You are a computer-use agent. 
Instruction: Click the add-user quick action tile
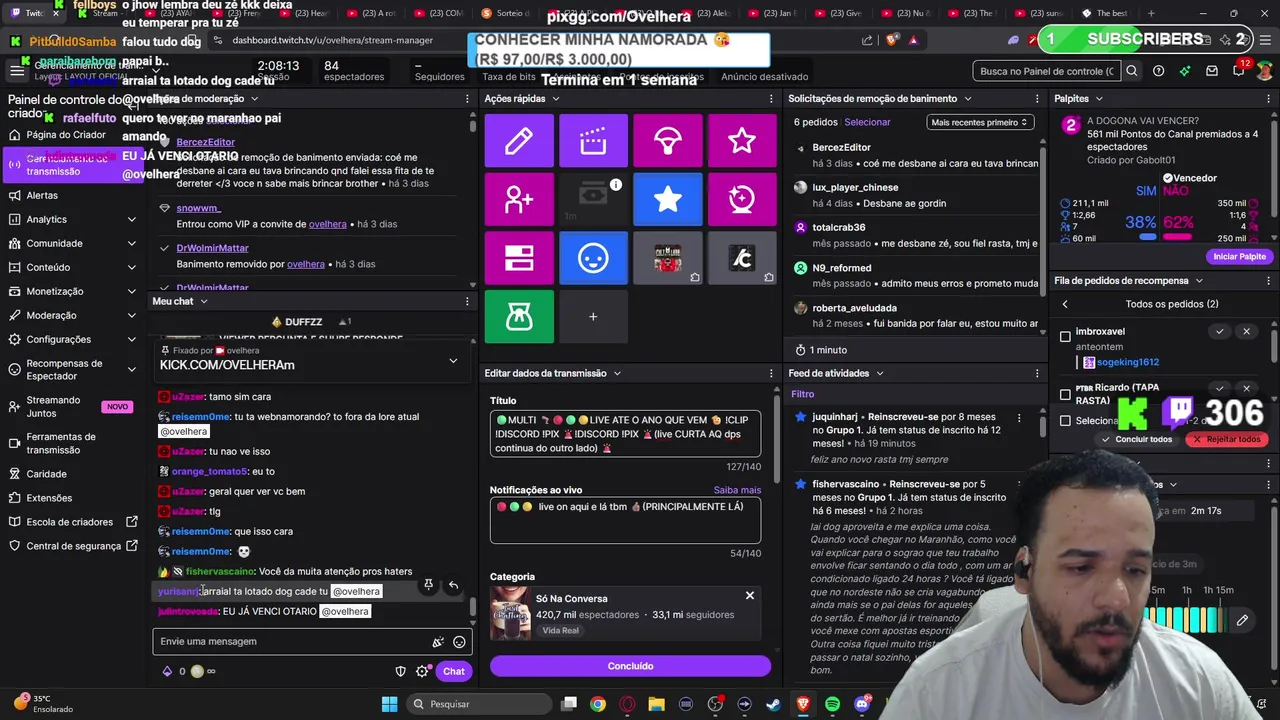click(x=519, y=199)
